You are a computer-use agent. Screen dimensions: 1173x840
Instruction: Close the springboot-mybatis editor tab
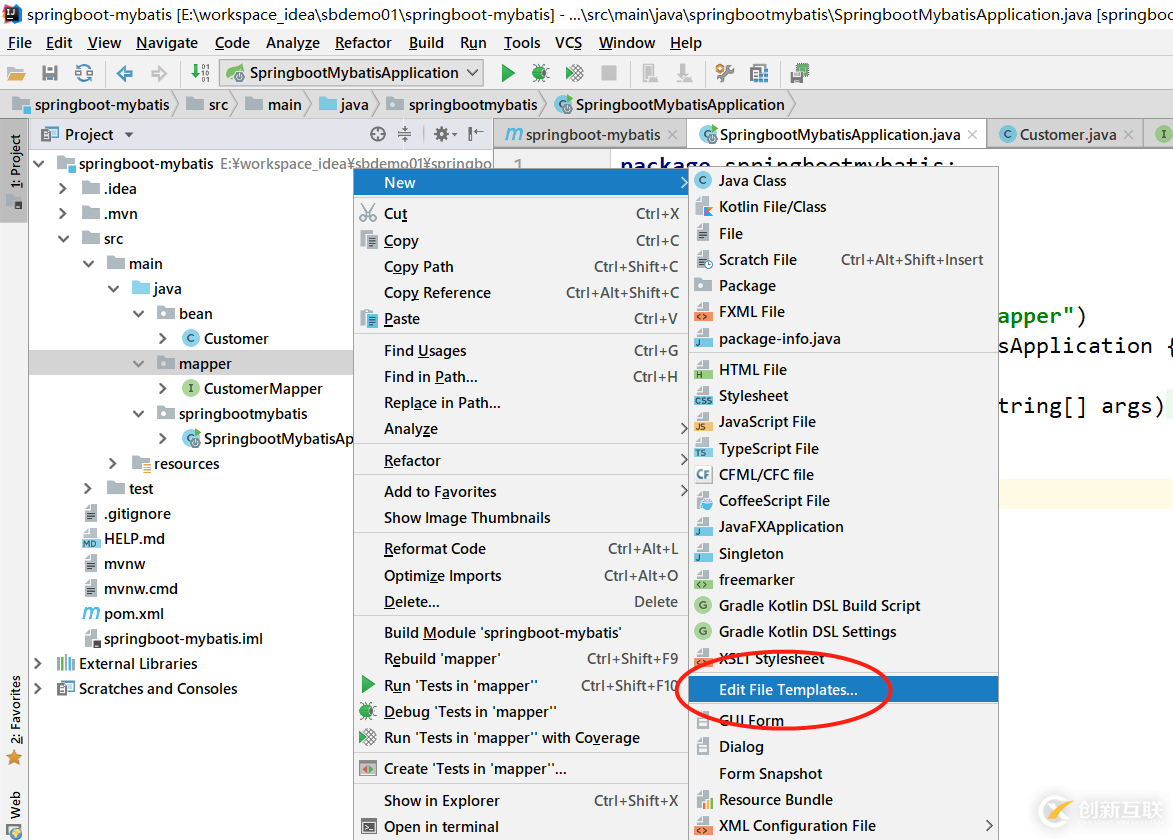(x=672, y=135)
